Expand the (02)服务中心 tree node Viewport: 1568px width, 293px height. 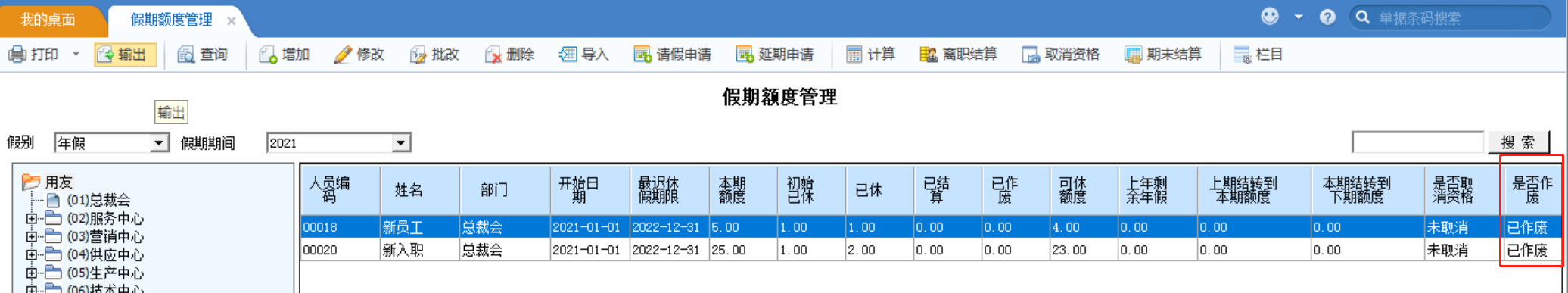click(x=32, y=218)
